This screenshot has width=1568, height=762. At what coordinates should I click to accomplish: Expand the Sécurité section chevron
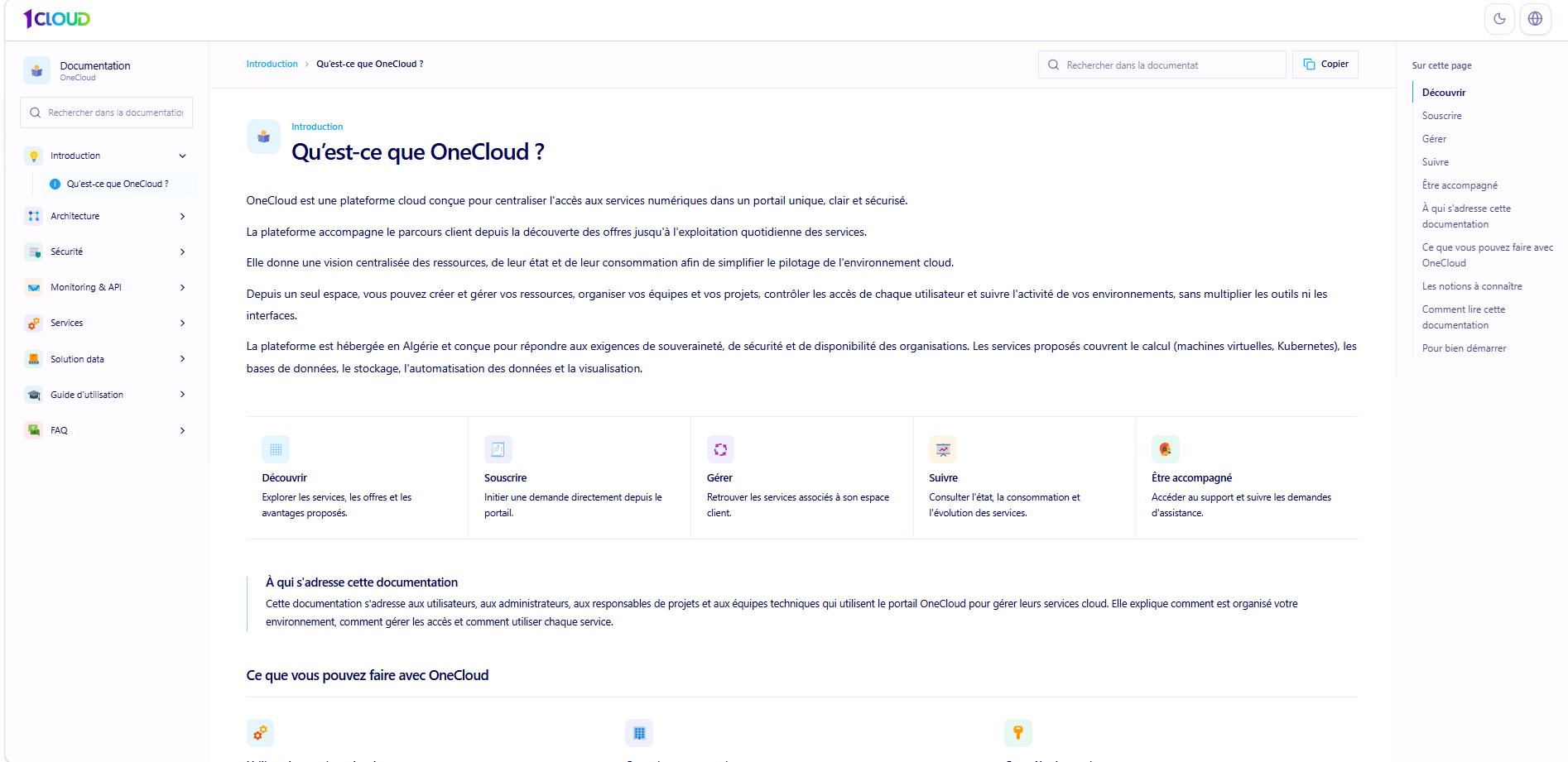pyautogui.click(x=183, y=252)
